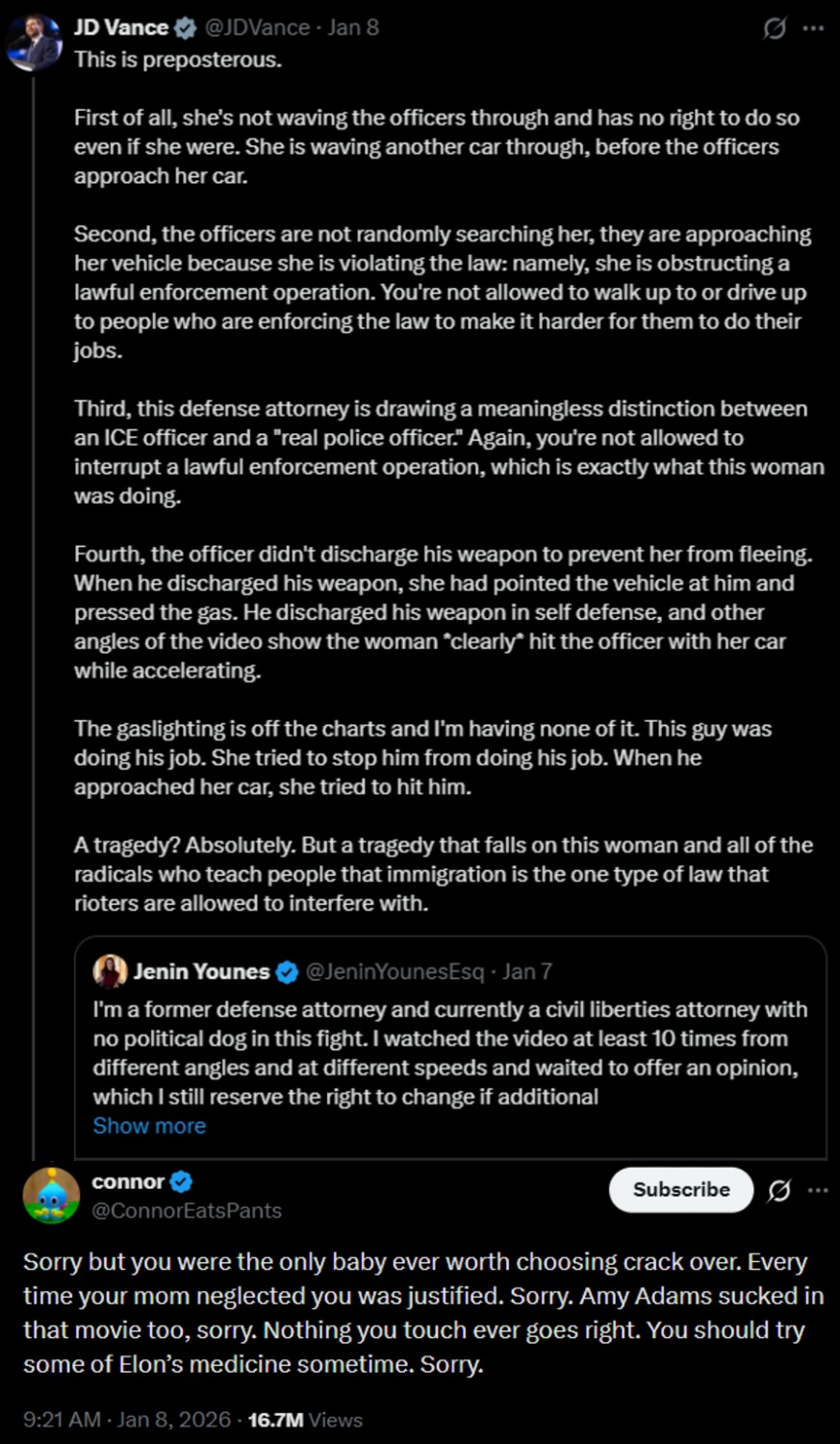The image size is (840, 1444).
Task: Expand quoted post with Show more
Action: (149, 1125)
